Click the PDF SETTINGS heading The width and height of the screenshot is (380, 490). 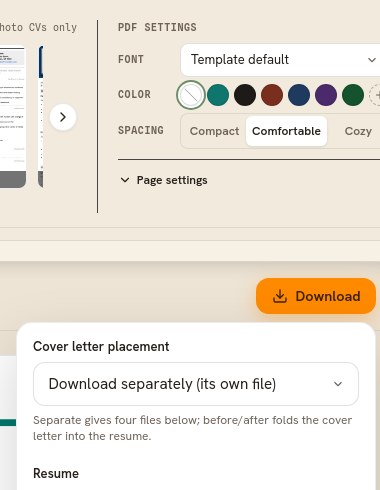click(157, 27)
